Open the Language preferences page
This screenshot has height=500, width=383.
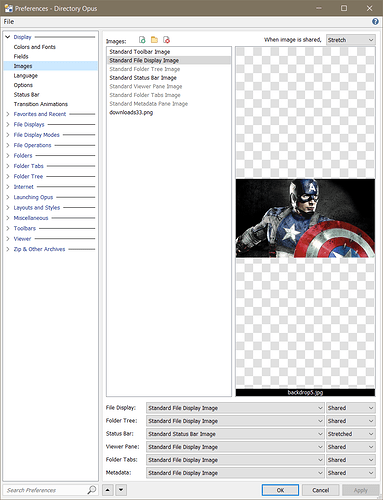pos(26,76)
